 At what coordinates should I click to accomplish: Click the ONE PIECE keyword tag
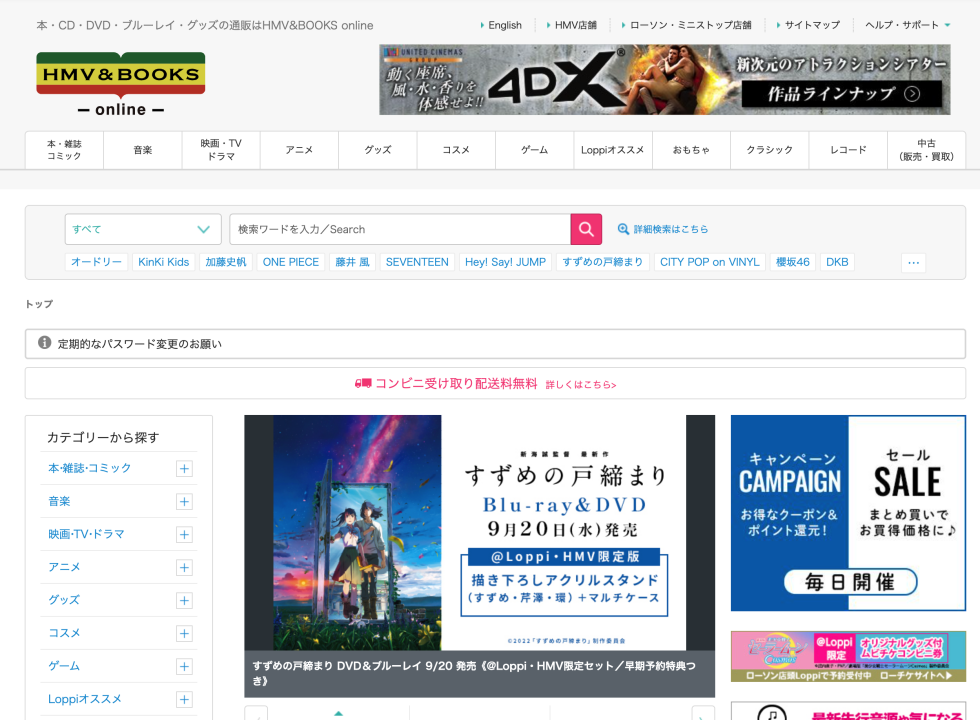click(291, 262)
